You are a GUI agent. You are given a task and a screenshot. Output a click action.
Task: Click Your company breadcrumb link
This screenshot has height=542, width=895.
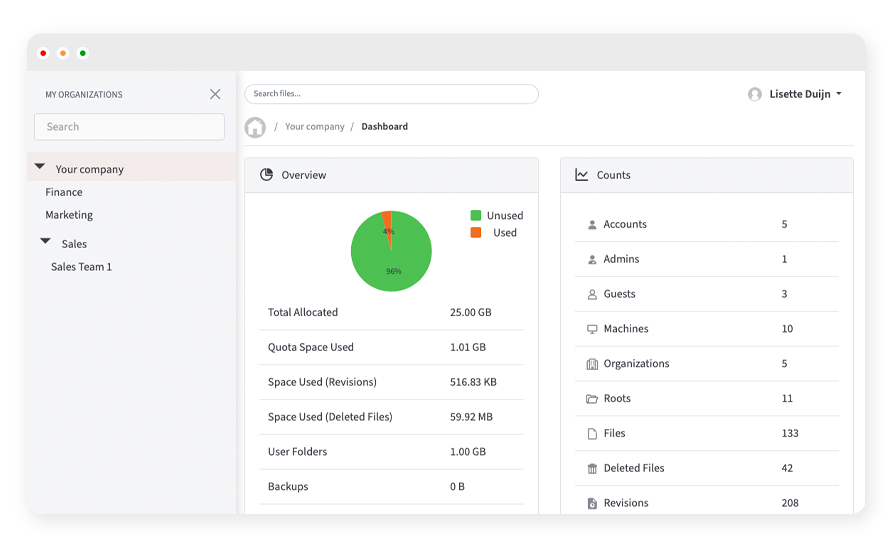click(x=314, y=127)
